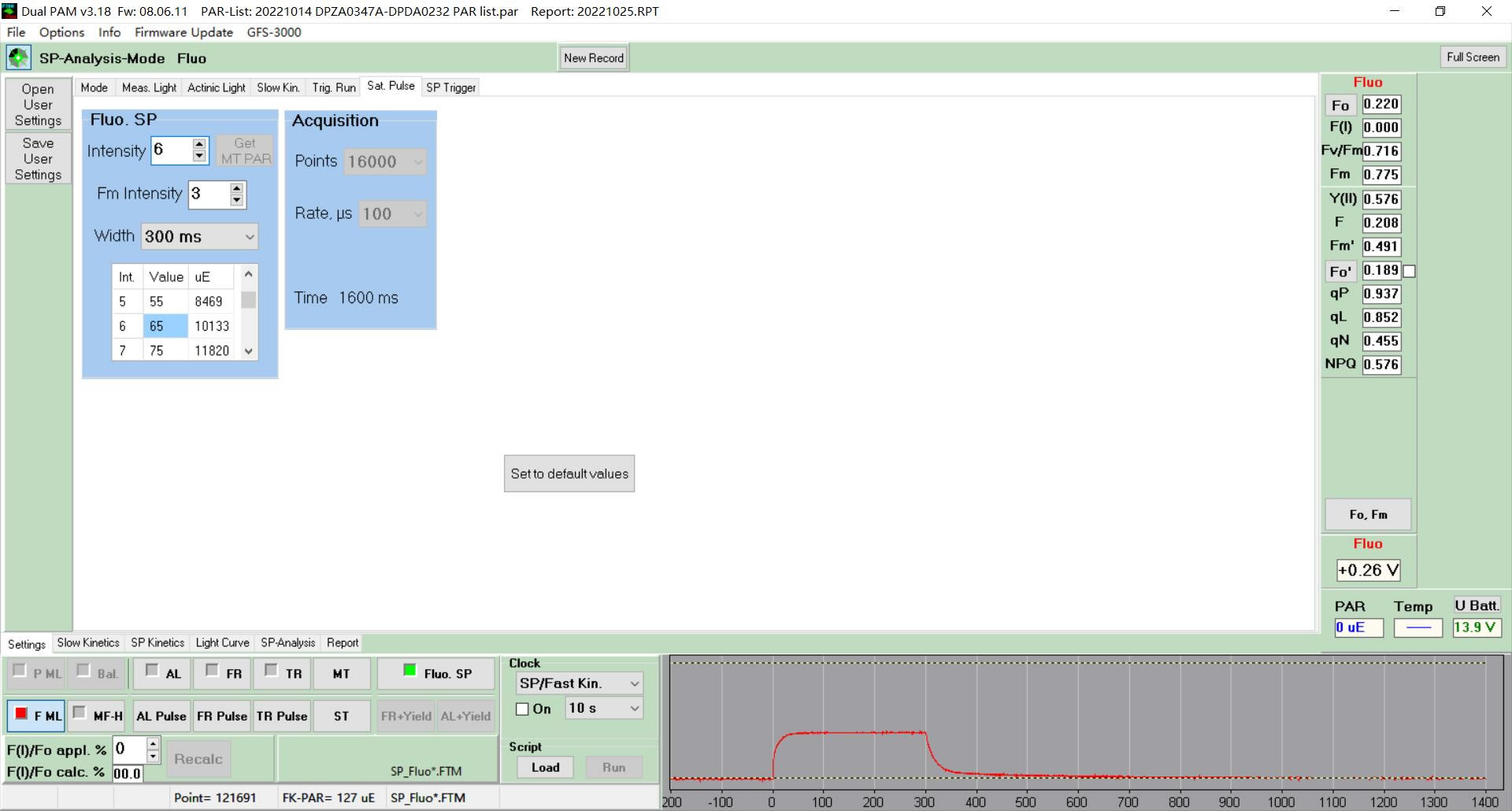Open the Width 300 ms dropdown
The width and height of the screenshot is (1512, 811).
click(x=199, y=236)
